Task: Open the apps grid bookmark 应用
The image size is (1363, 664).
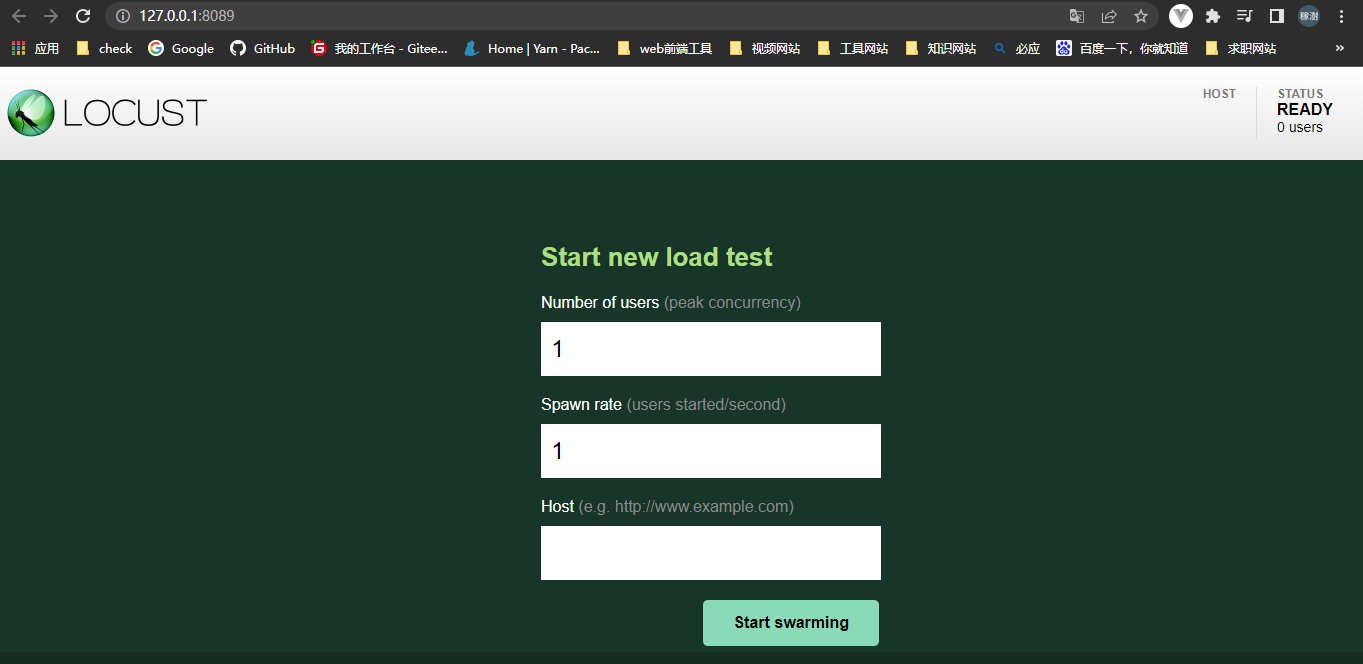Action: pos(35,48)
